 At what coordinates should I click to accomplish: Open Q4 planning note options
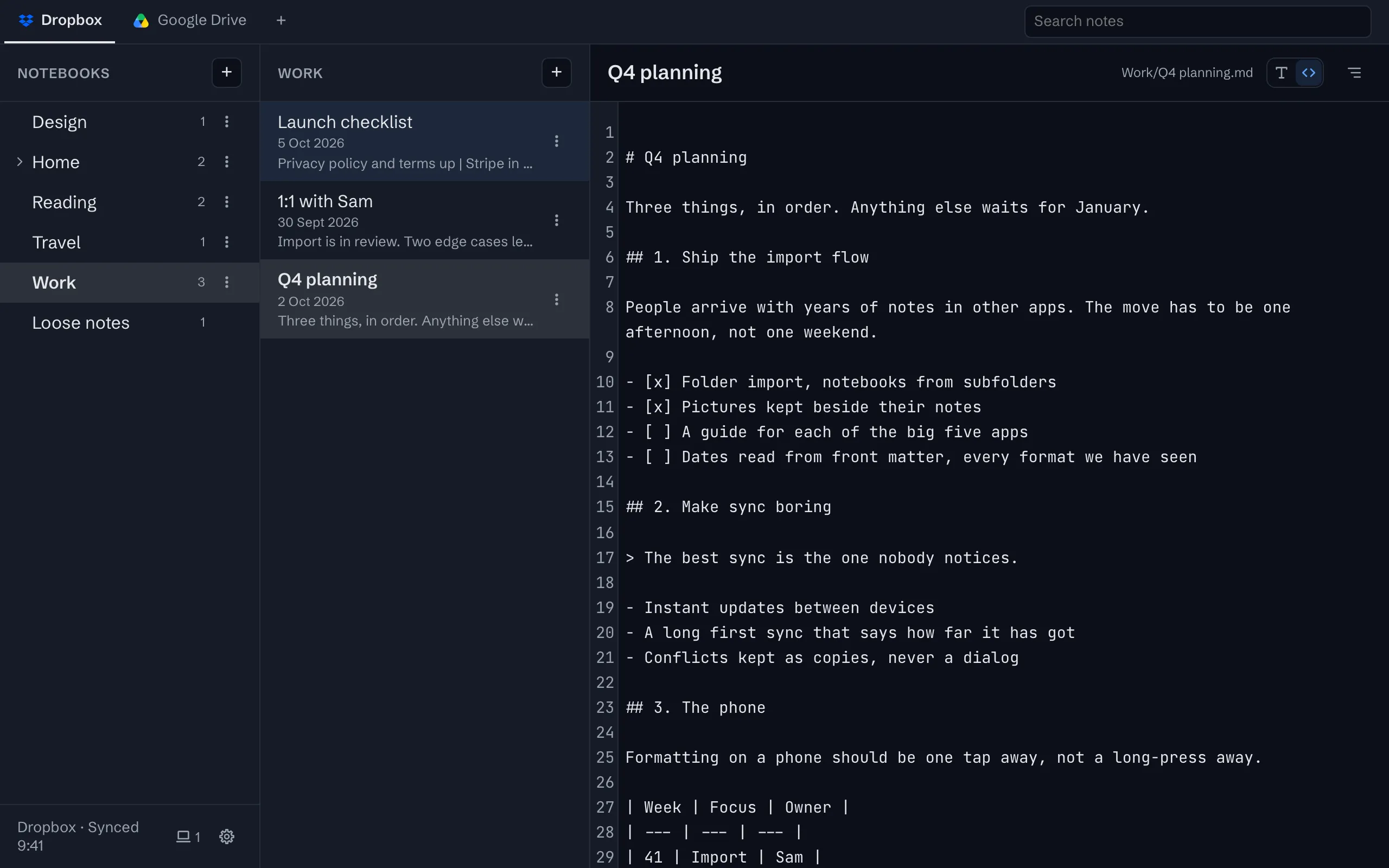click(556, 299)
